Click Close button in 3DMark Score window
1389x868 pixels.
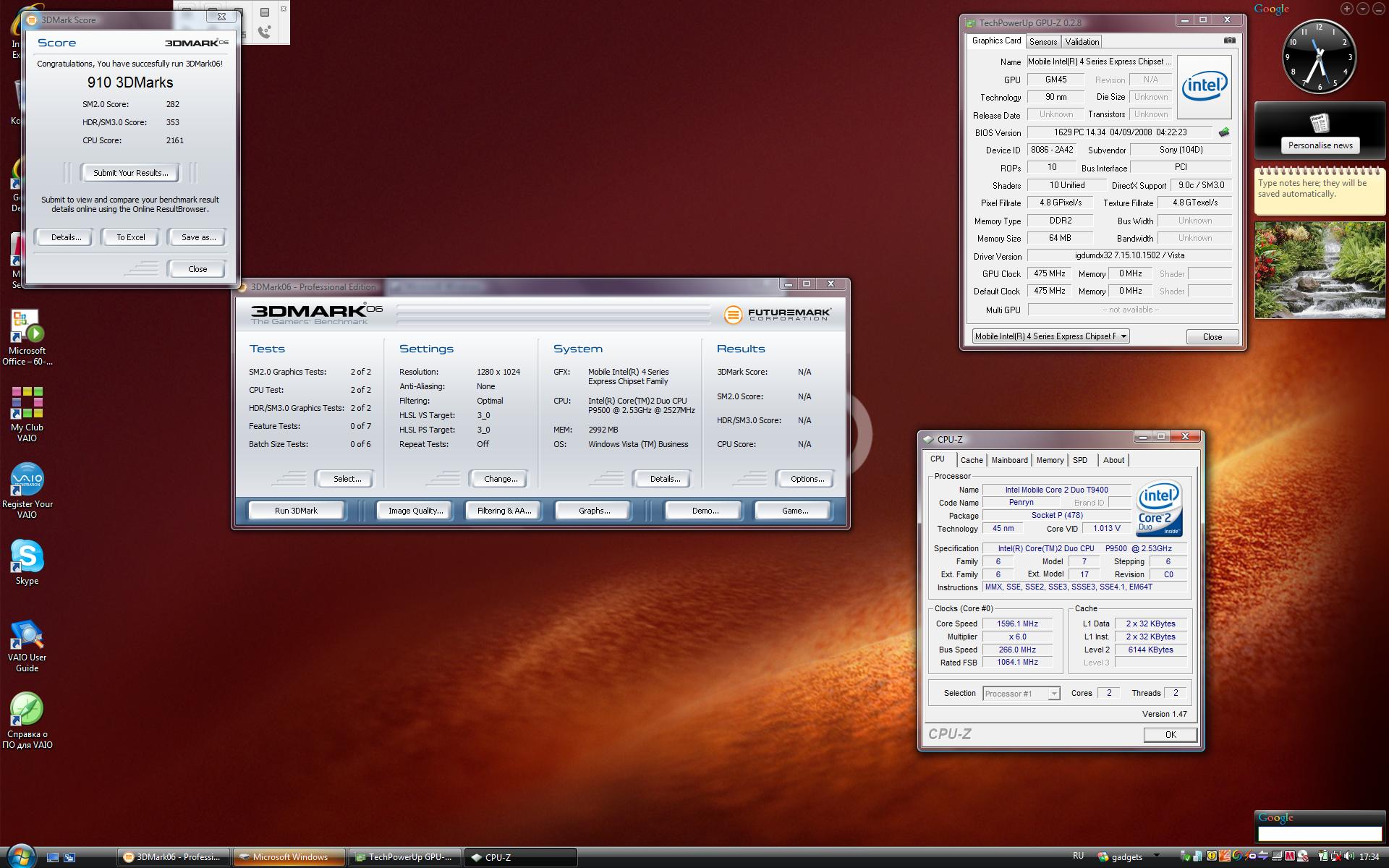pos(197,269)
